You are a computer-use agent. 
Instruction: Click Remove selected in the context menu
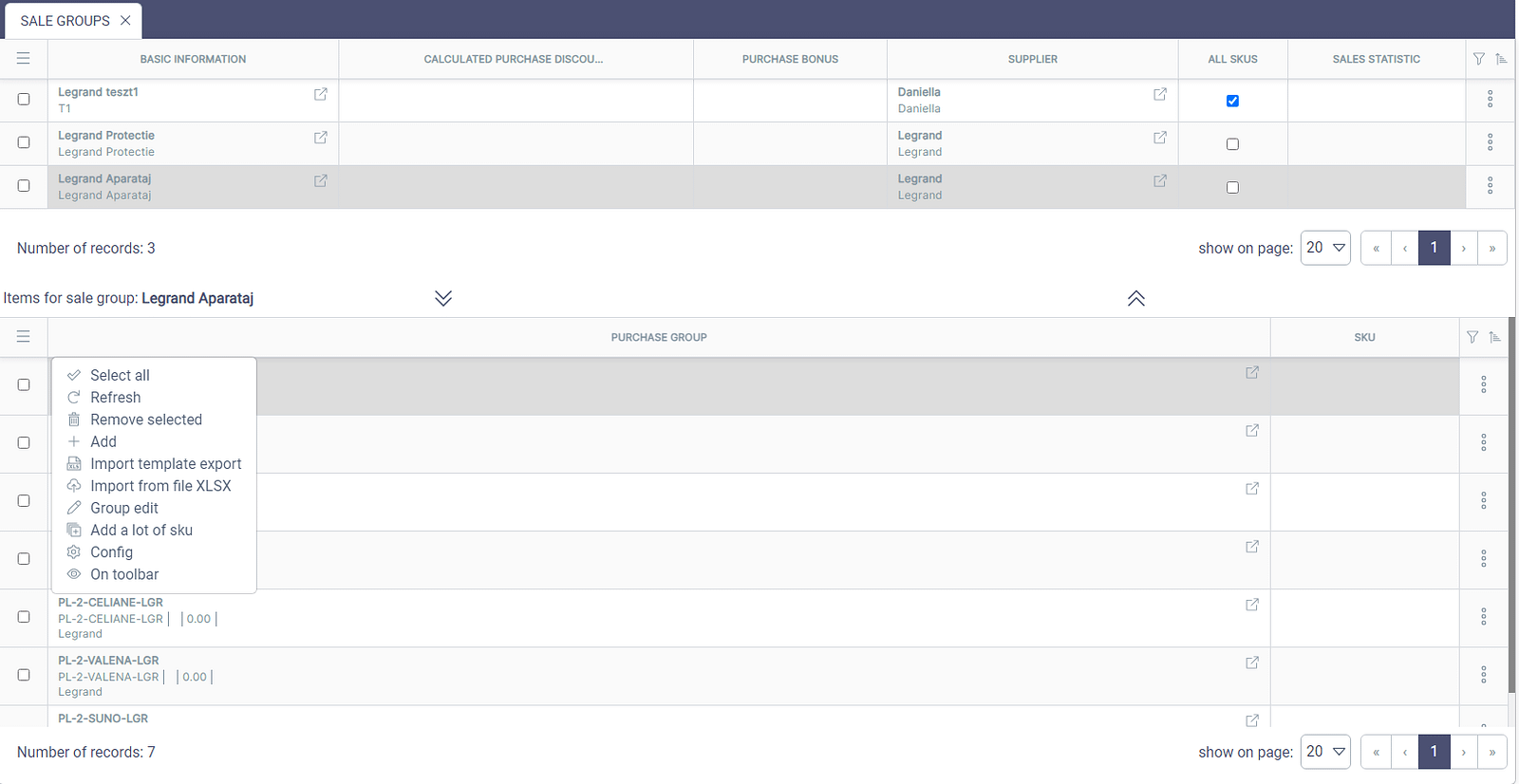(146, 420)
